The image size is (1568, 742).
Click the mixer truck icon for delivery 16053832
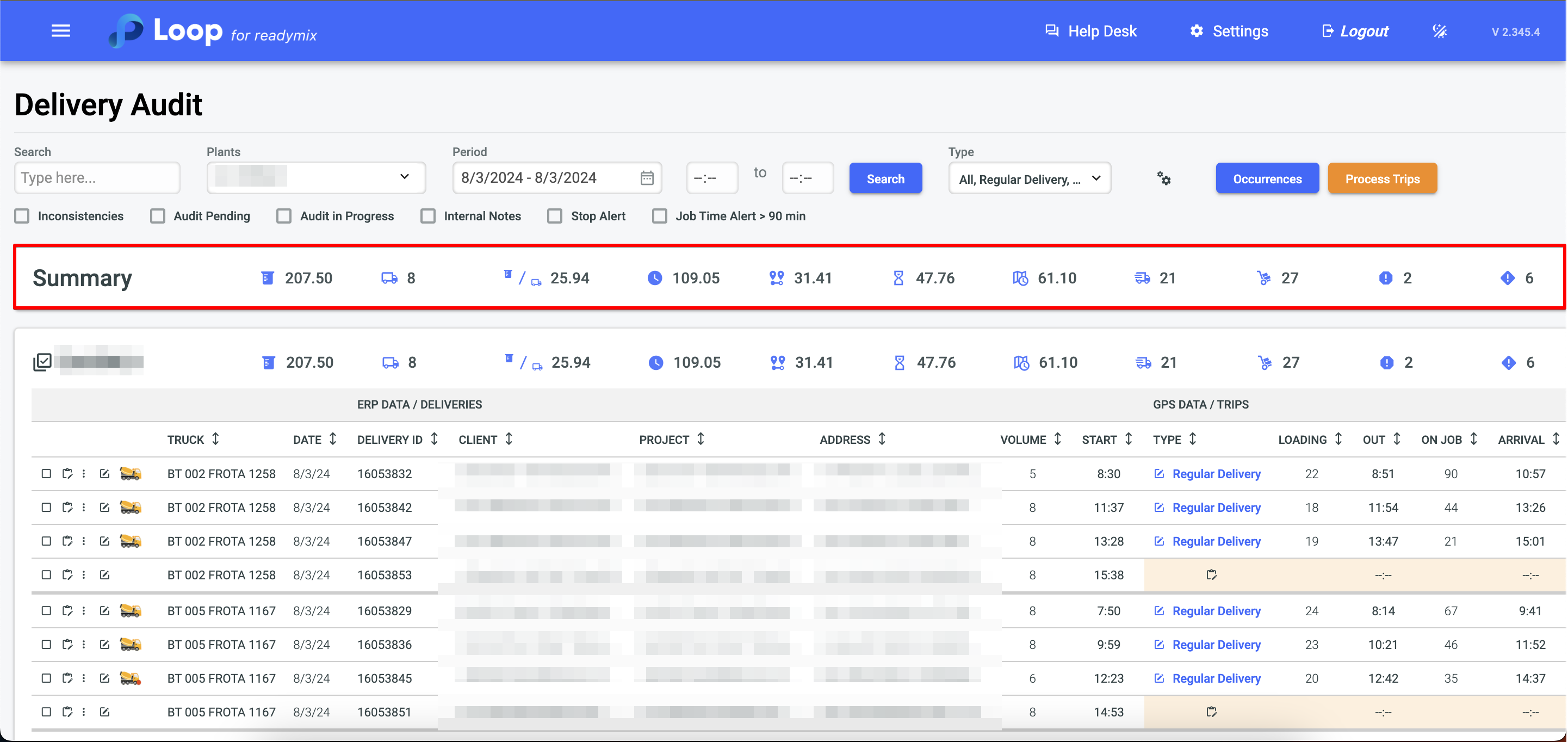[x=131, y=474]
